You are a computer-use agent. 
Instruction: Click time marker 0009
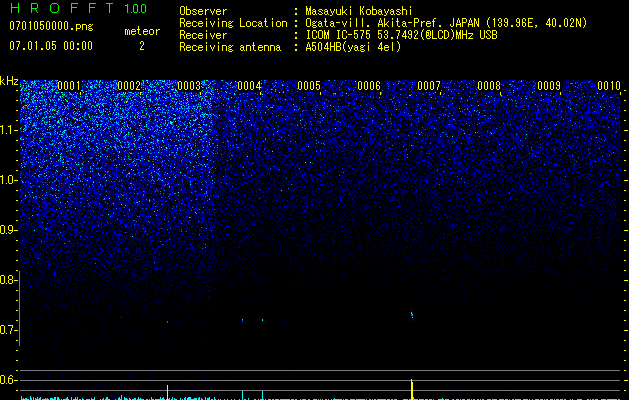[549, 86]
